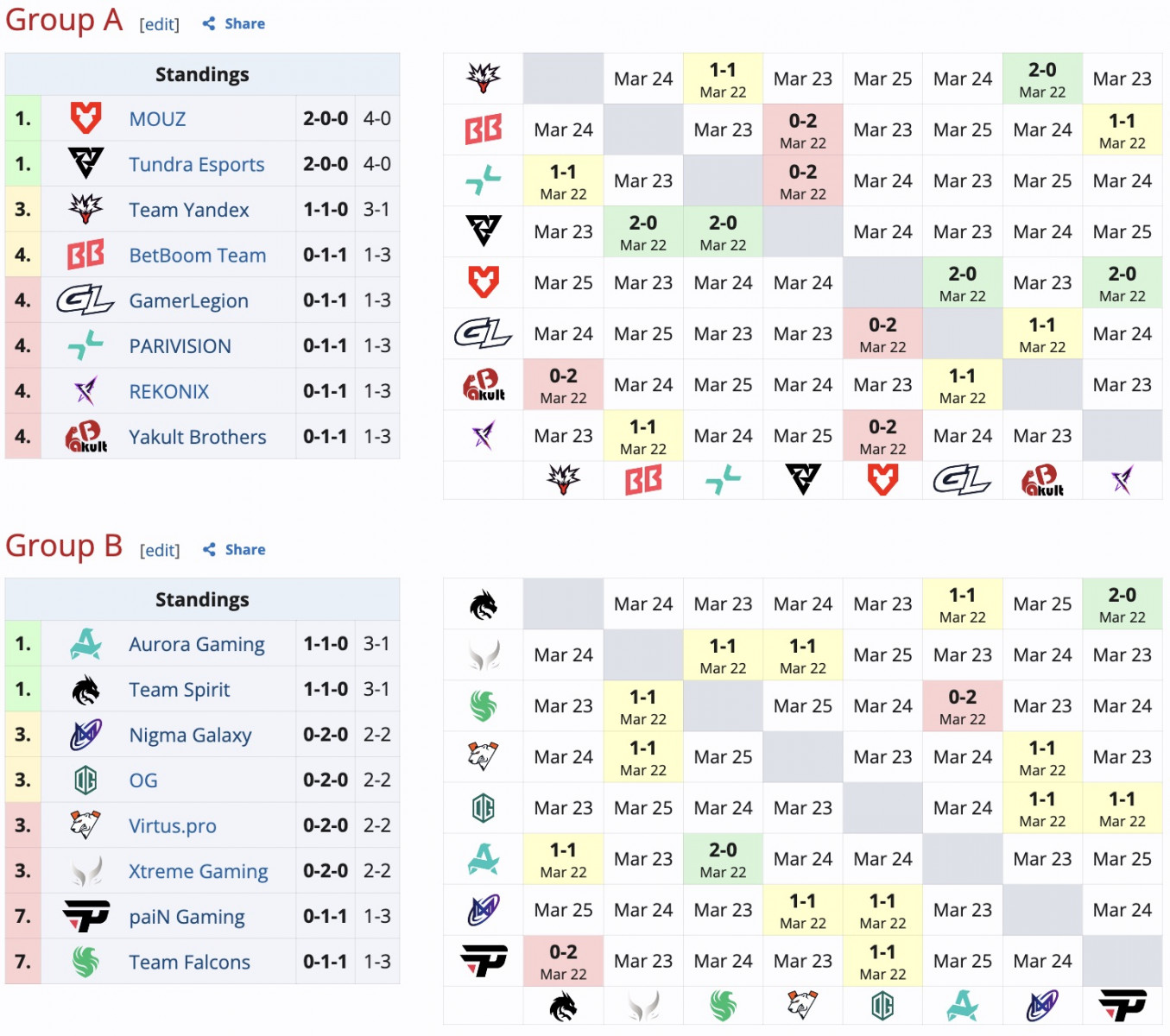Click the GamerLegion logo in the standings

coord(85,300)
